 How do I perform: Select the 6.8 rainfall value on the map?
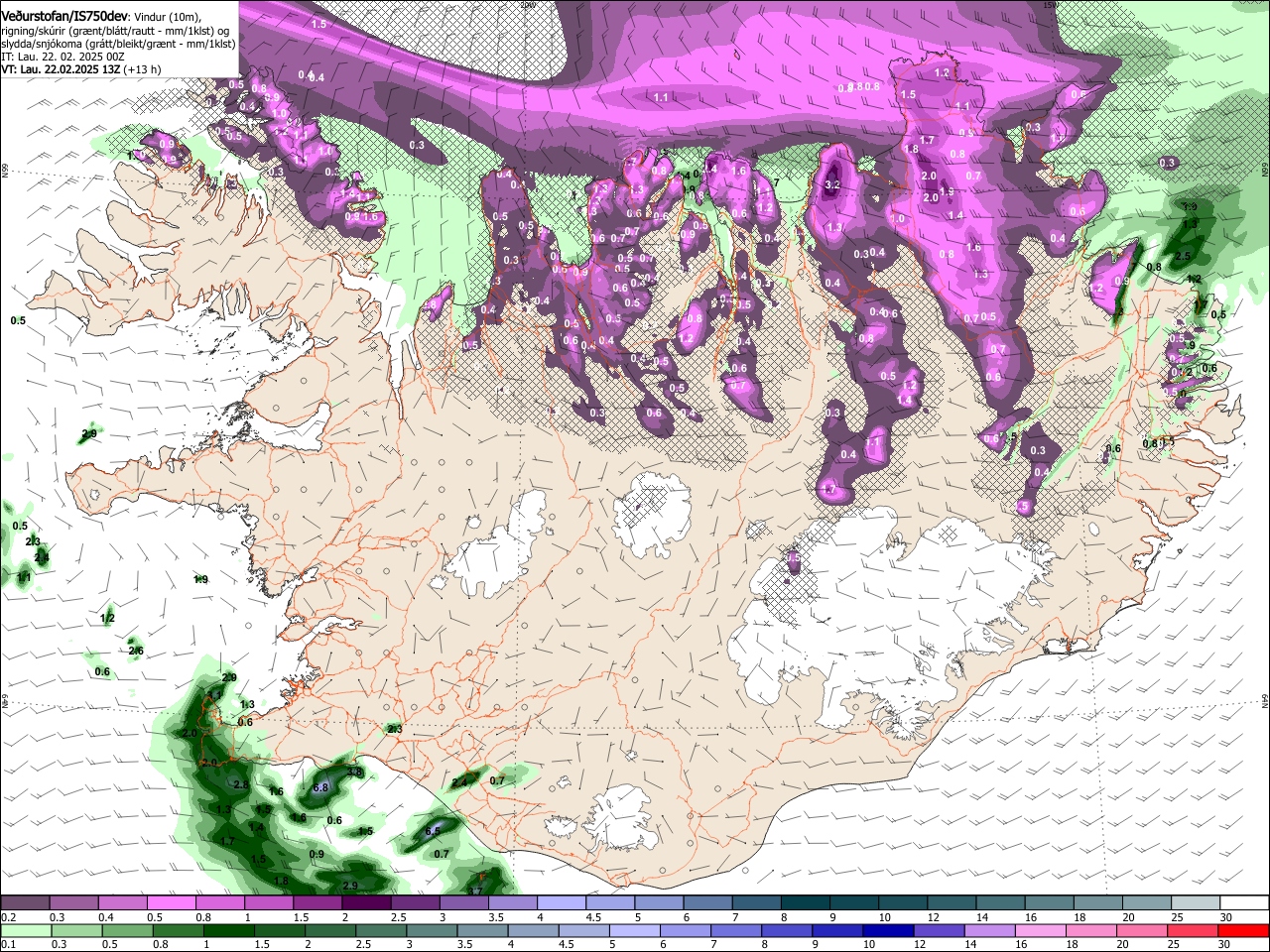(x=320, y=787)
